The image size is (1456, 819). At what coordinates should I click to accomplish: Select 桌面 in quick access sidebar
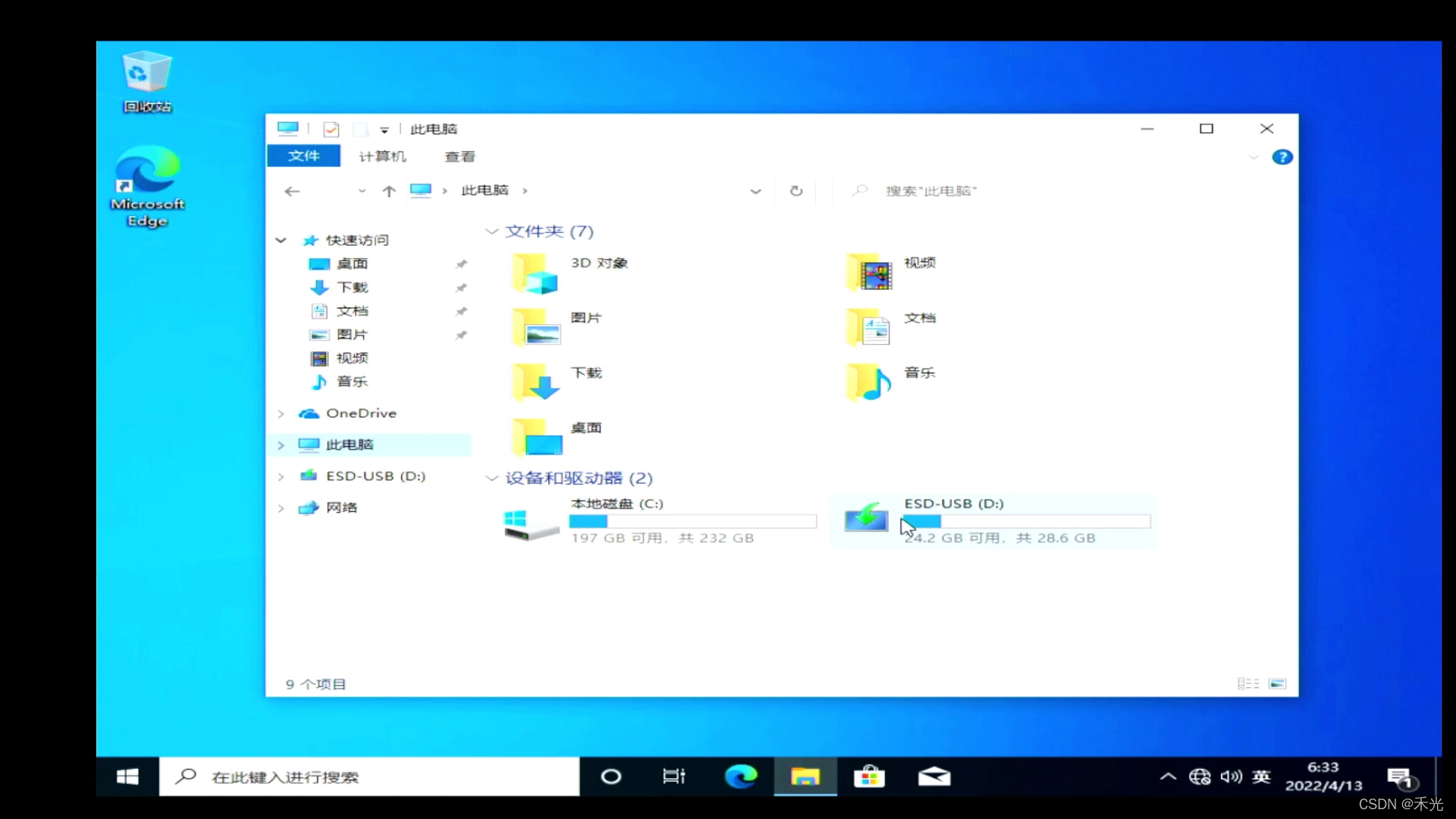coord(350,263)
